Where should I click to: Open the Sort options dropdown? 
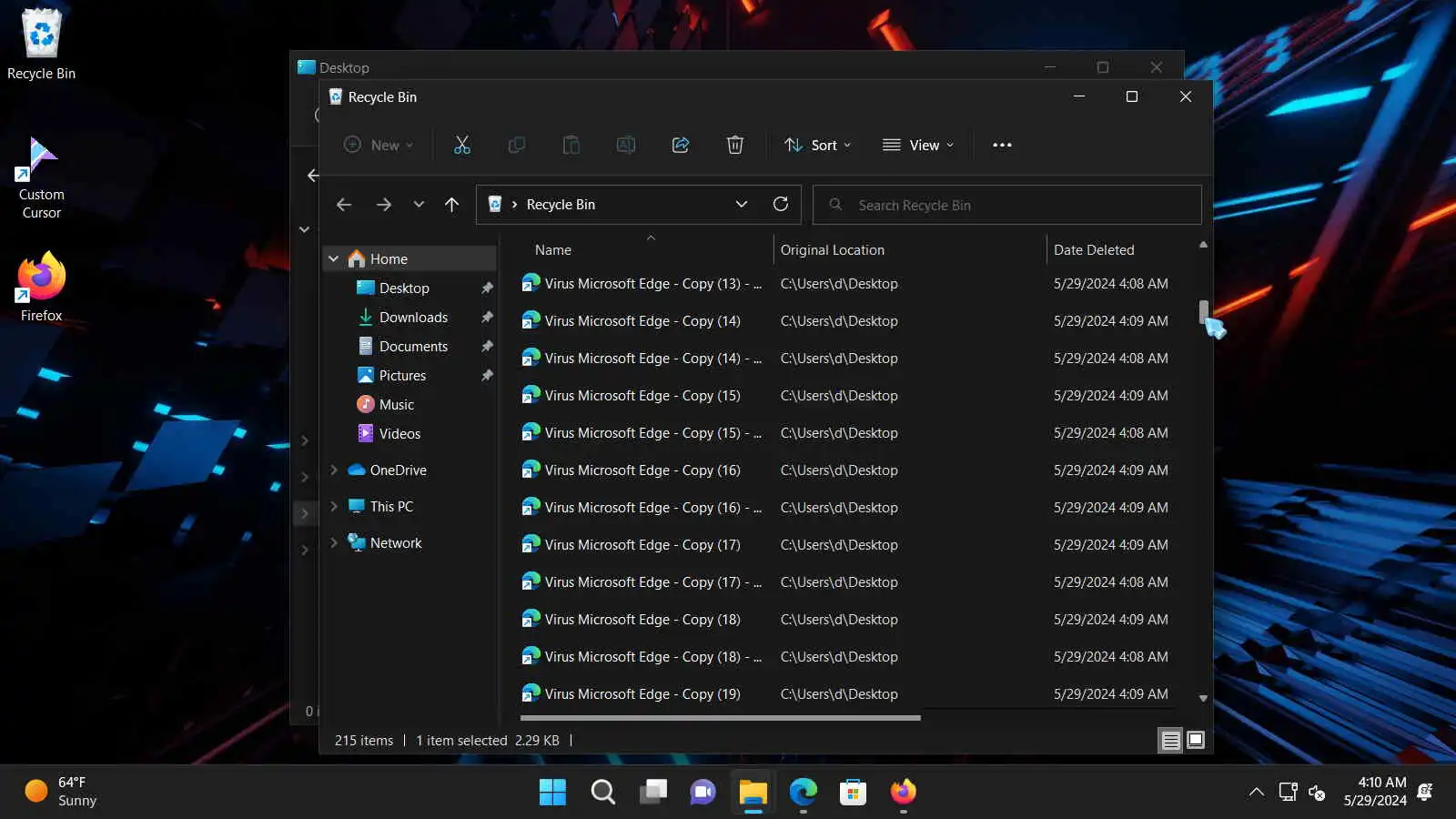[x=818, y=145]
